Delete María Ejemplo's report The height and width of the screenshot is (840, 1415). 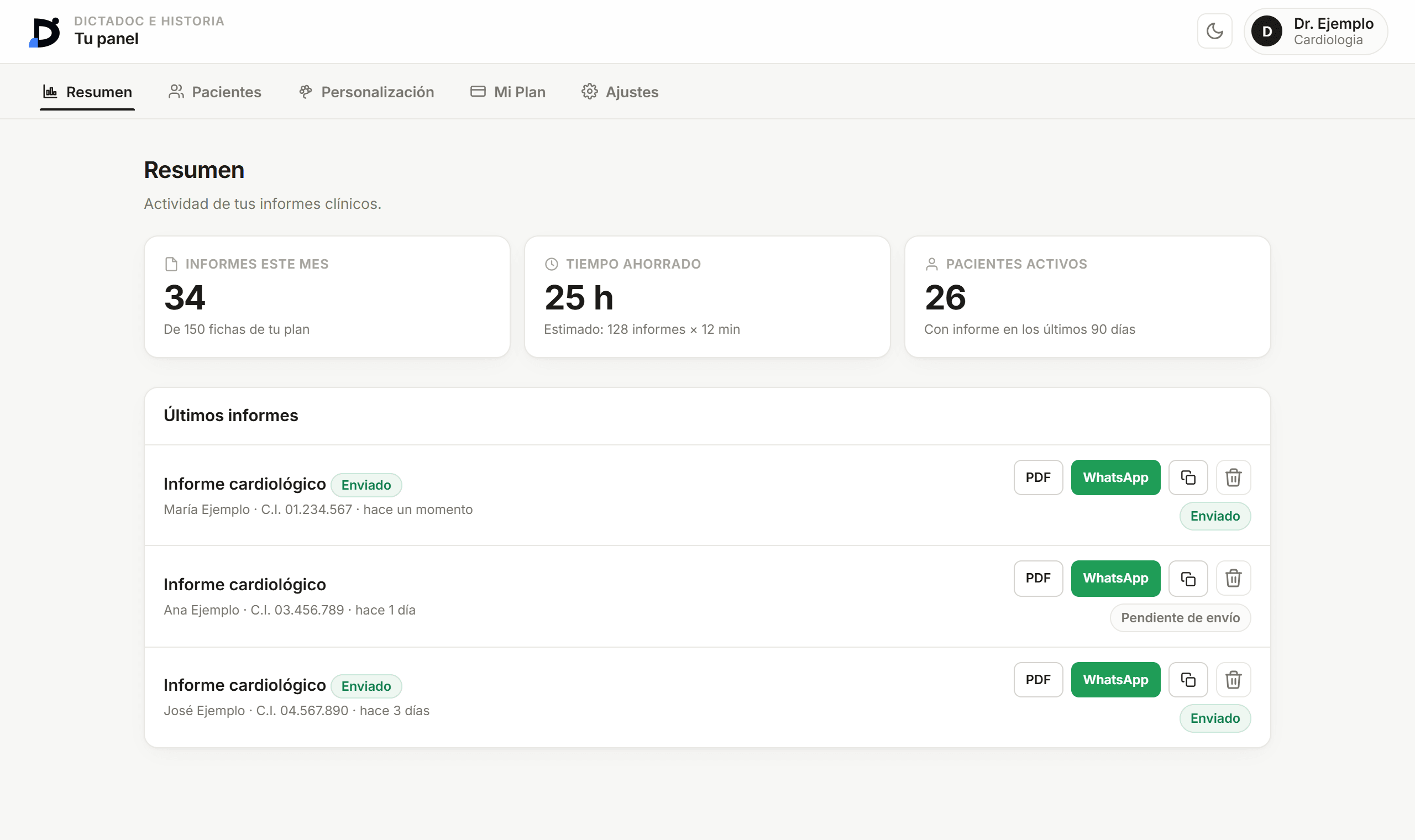(x=1233, y=477)
